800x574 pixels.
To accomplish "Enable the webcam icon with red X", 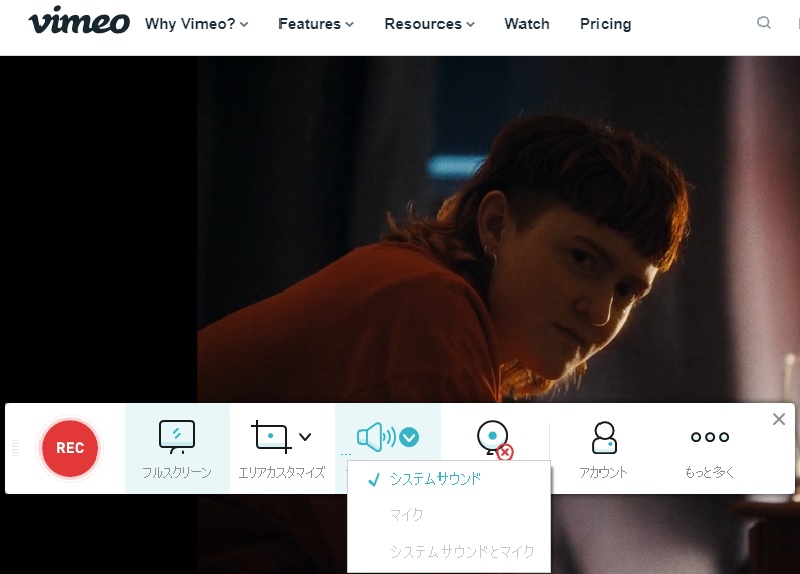I will [x=494, y=439].
